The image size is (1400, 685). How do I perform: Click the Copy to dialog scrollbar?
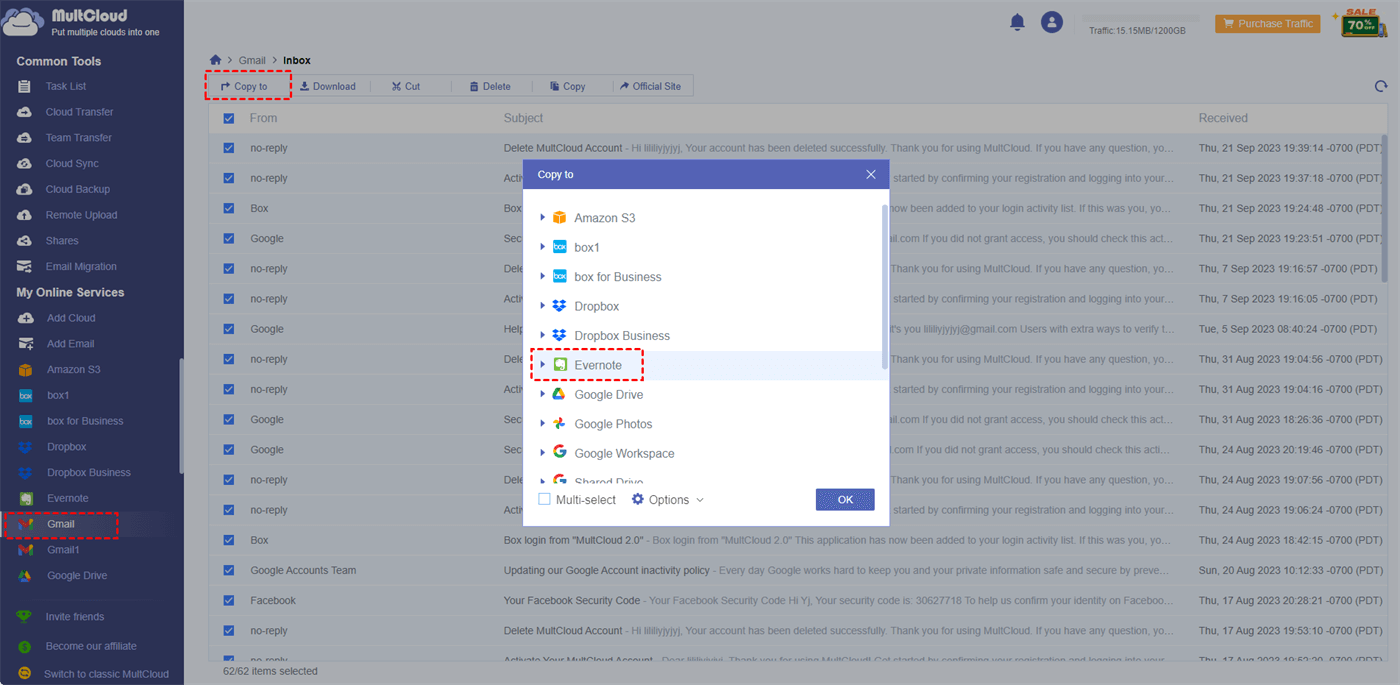point(884,287)
